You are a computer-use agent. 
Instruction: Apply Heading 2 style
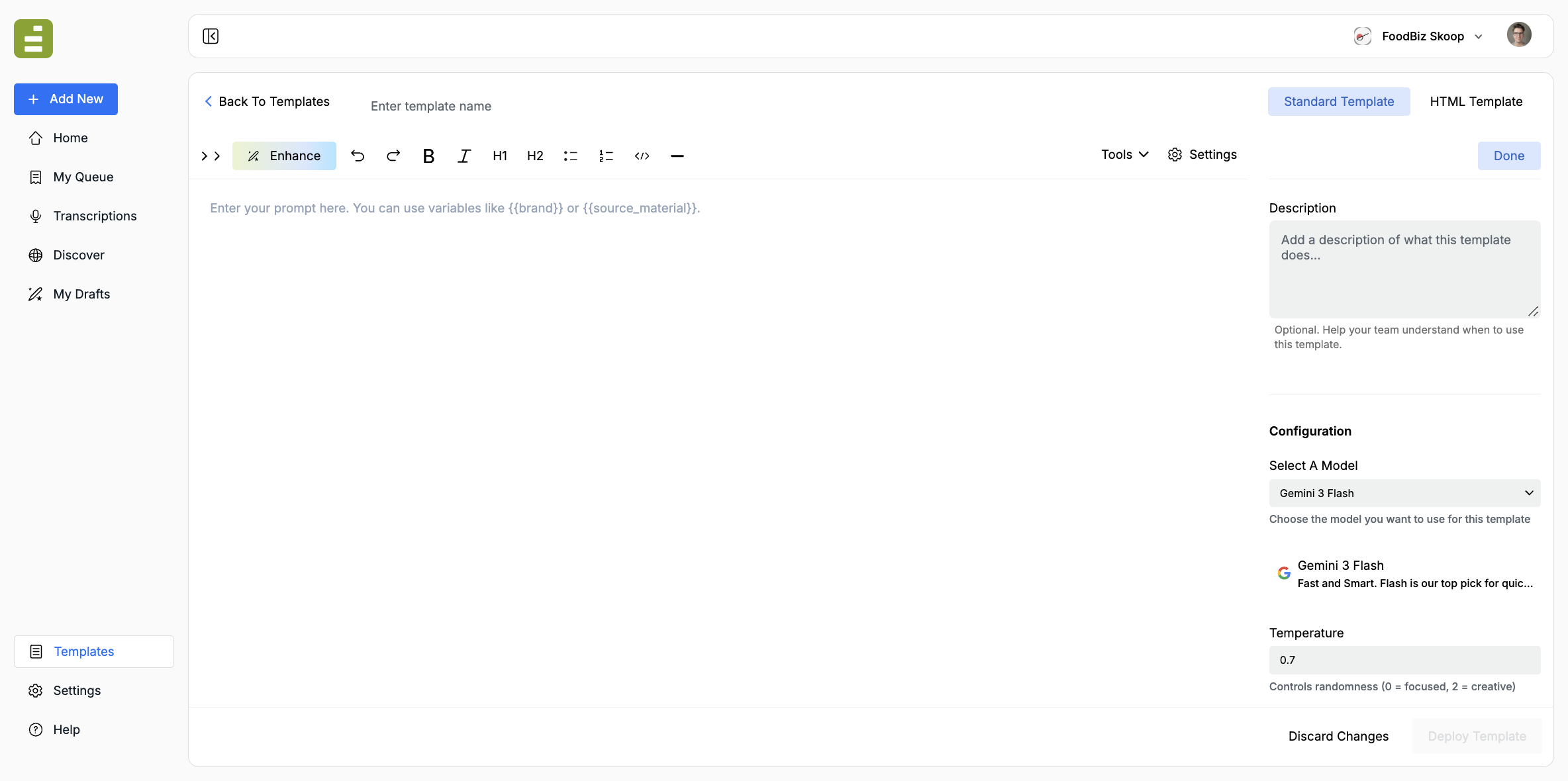(x=535, y=156)
